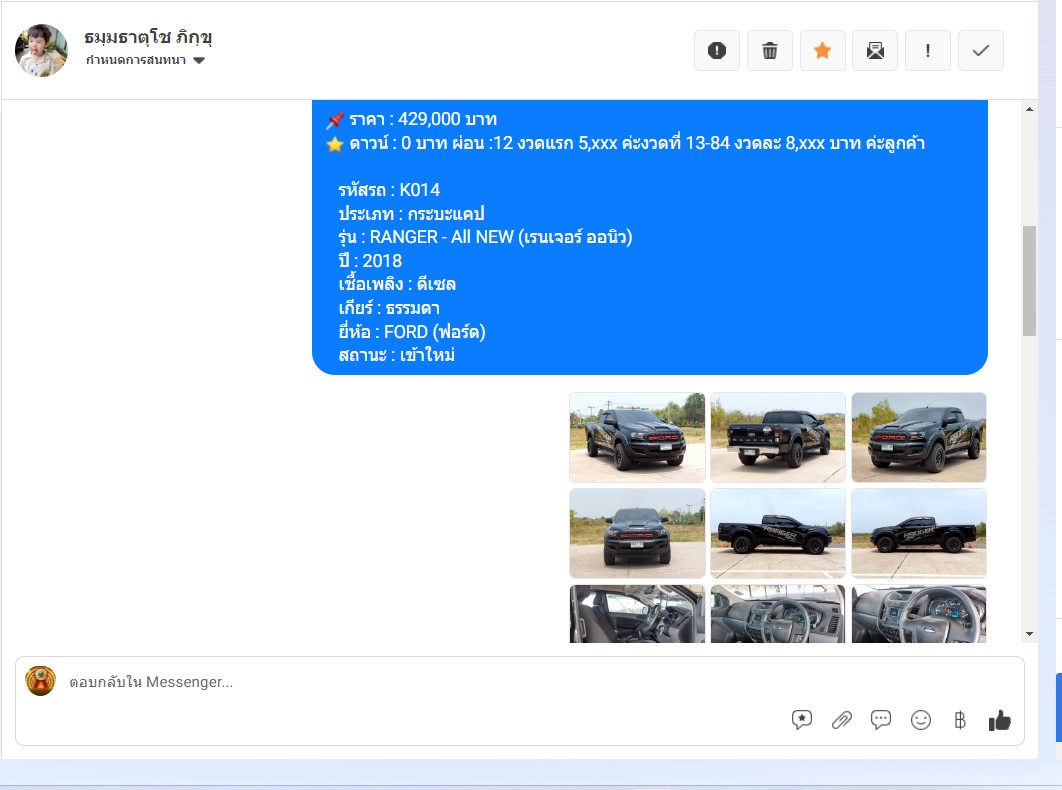The width and height of the screenshot is (1062, 790).
Task: Open third photo in top thumbnail row
Action: [919, 438]
